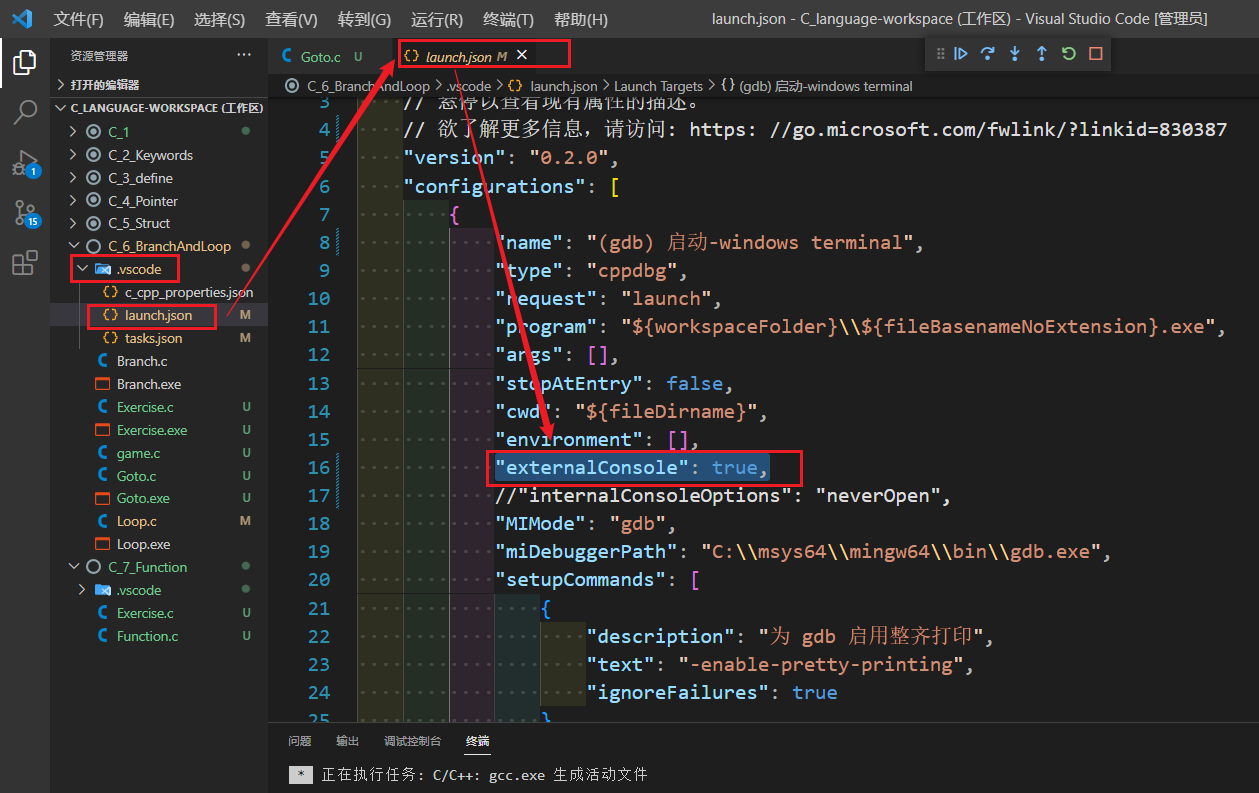The image size is (1259, 793).
Task: Click C_6_BranchAndLoop in the breadcrumb
Action: click(368, 87)
